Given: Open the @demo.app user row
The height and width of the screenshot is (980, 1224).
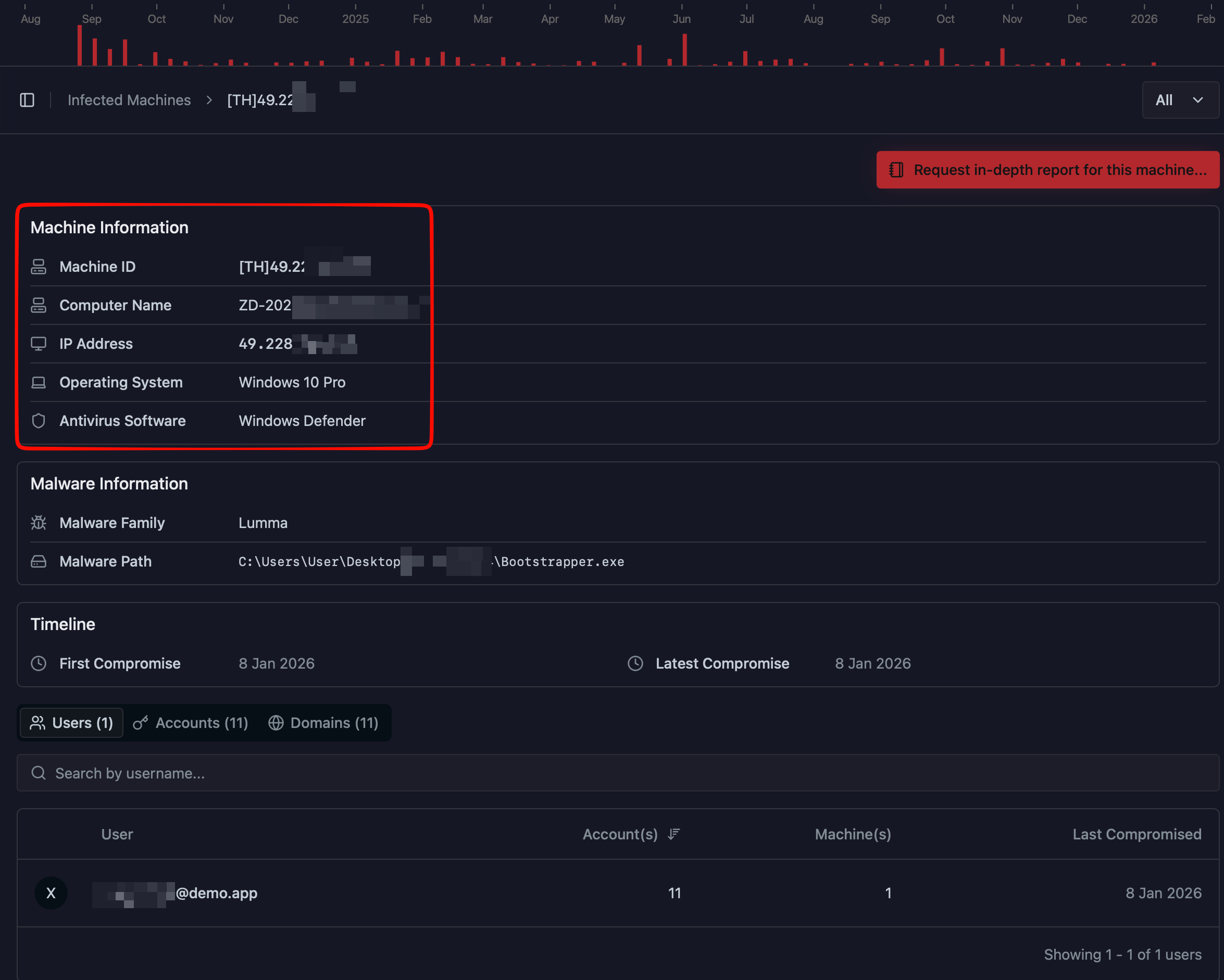Looking at the screenshot, I should pyautogui.click(x=216, y=893).
